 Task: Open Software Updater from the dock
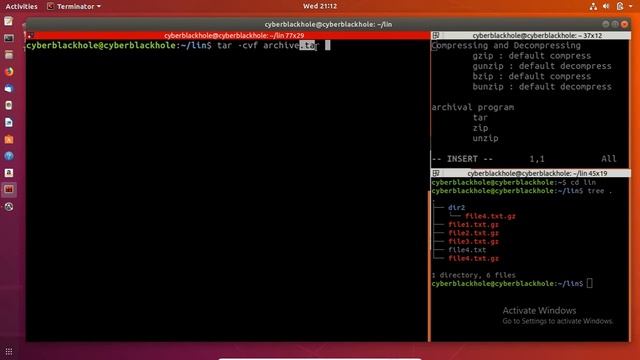[x=9, y=207]
